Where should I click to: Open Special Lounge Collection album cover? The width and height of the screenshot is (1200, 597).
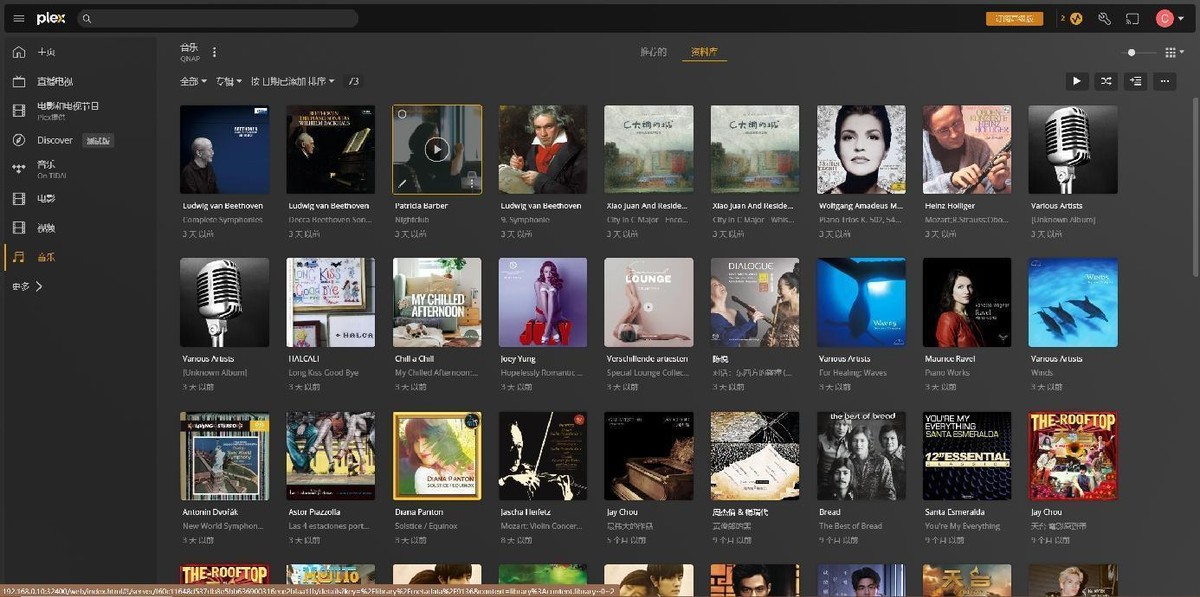click(649, 302)
